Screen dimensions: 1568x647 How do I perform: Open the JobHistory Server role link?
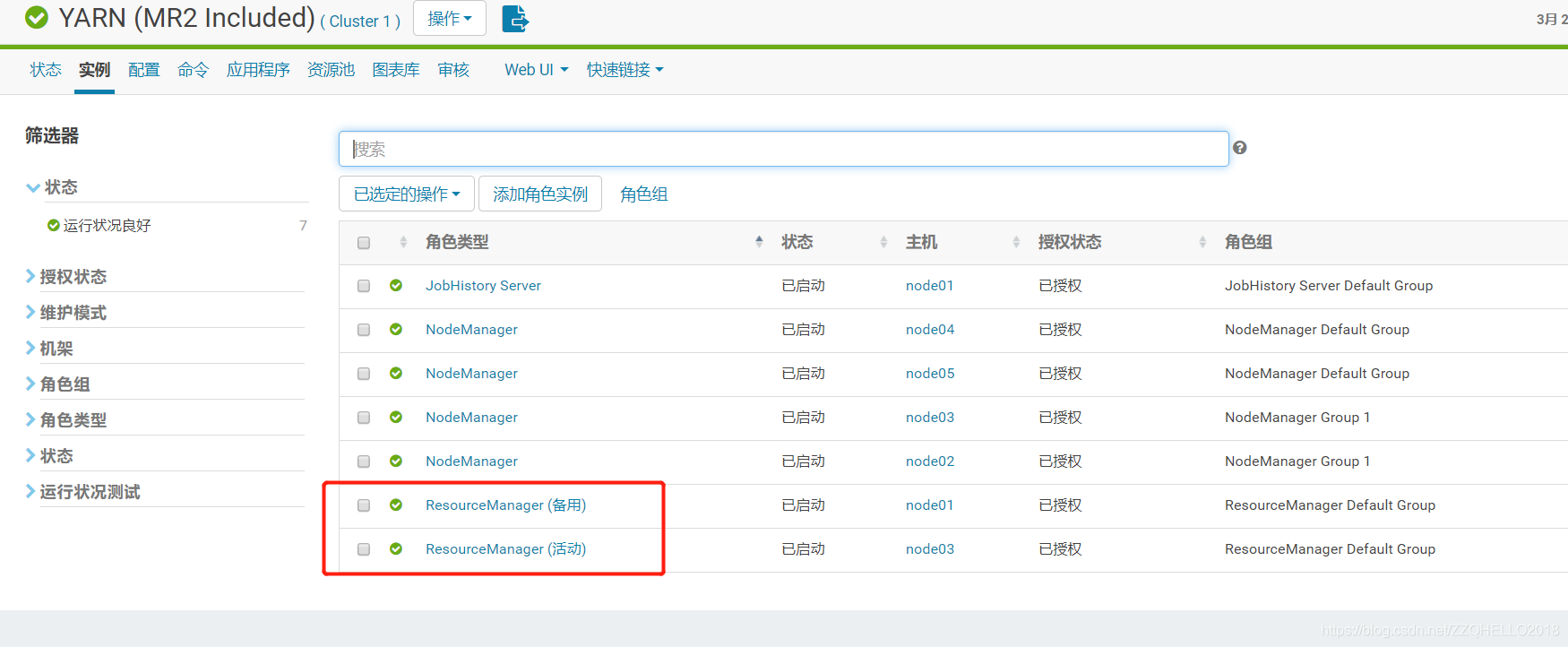(483, 285)
